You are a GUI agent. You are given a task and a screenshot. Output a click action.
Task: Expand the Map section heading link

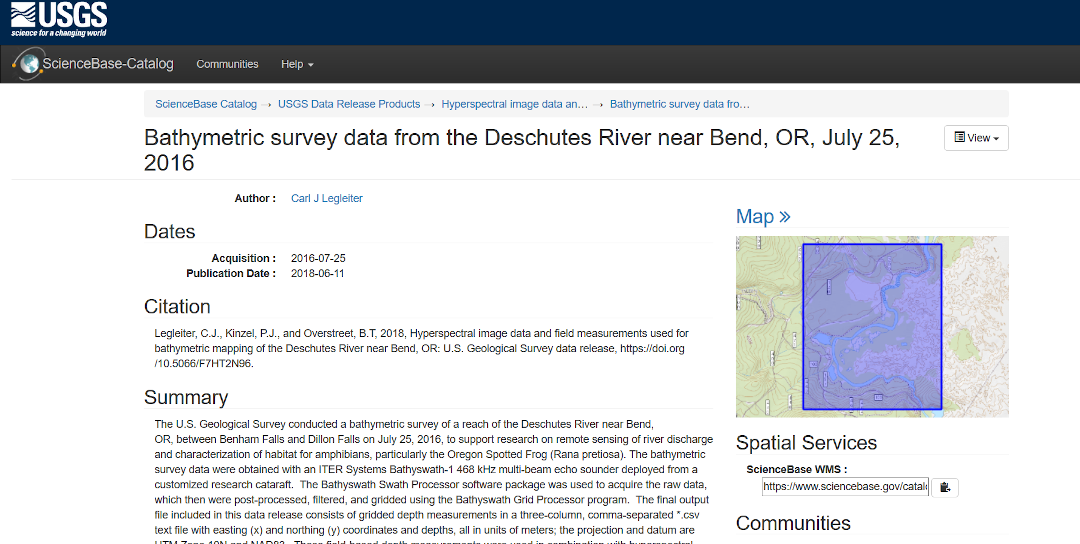(763, 216)
